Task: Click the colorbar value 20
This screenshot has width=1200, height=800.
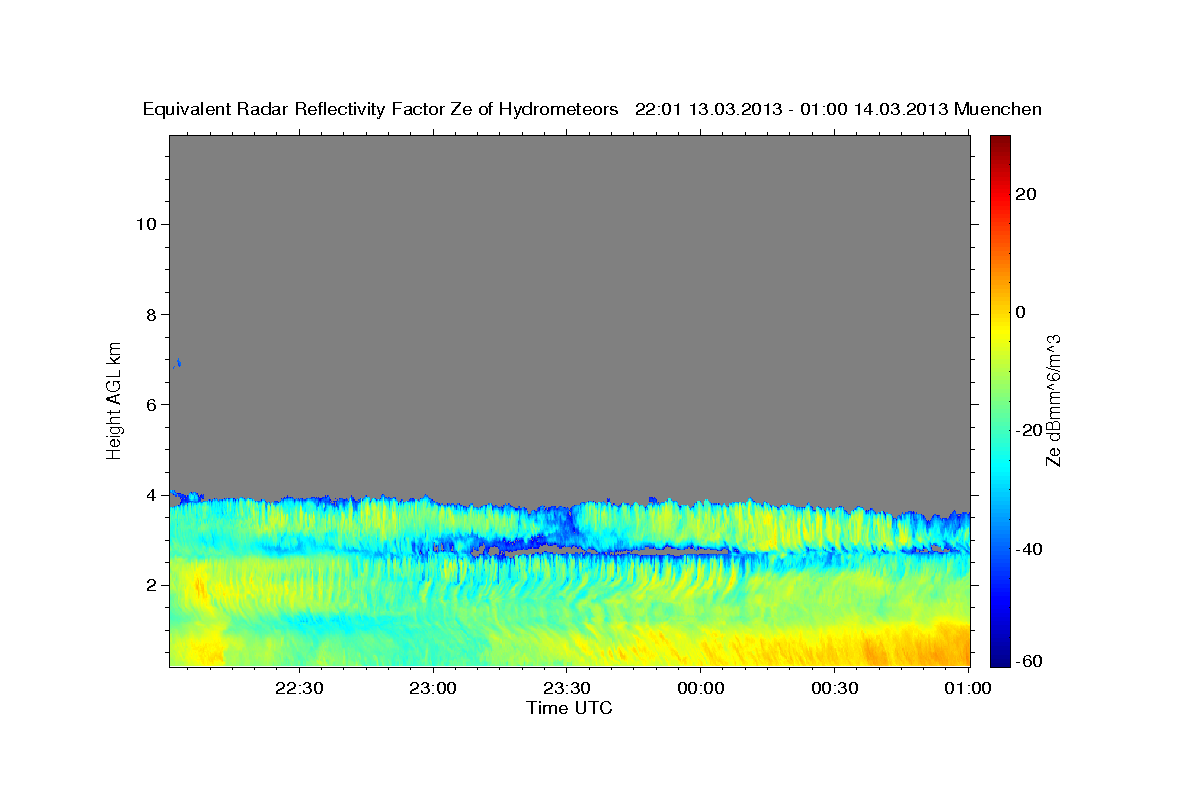Action: click(x=1026, y=194)
